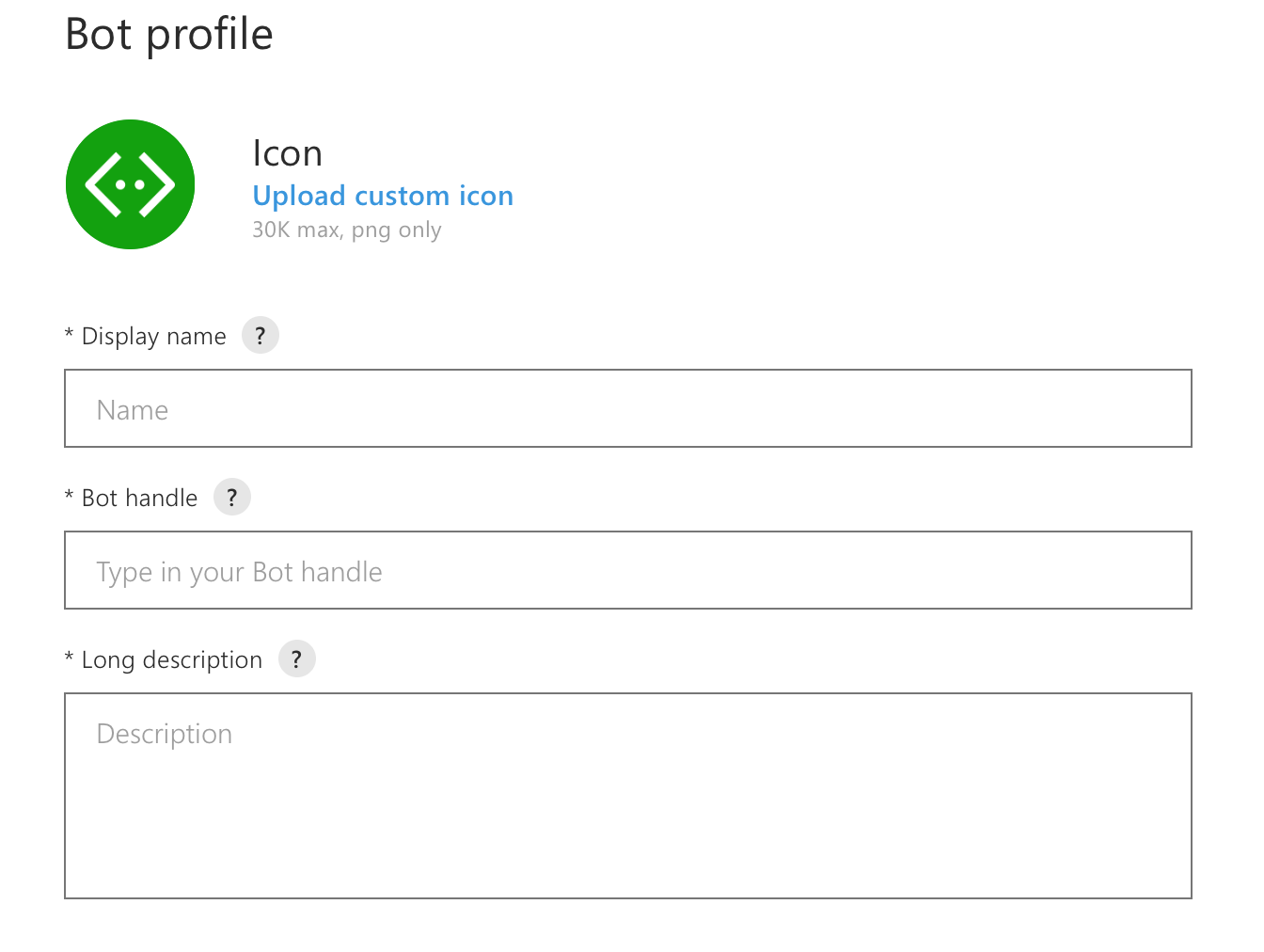This screenshot has height=952, width=1264.
Task: Click the Long description field label
Action: click(172, 660)
